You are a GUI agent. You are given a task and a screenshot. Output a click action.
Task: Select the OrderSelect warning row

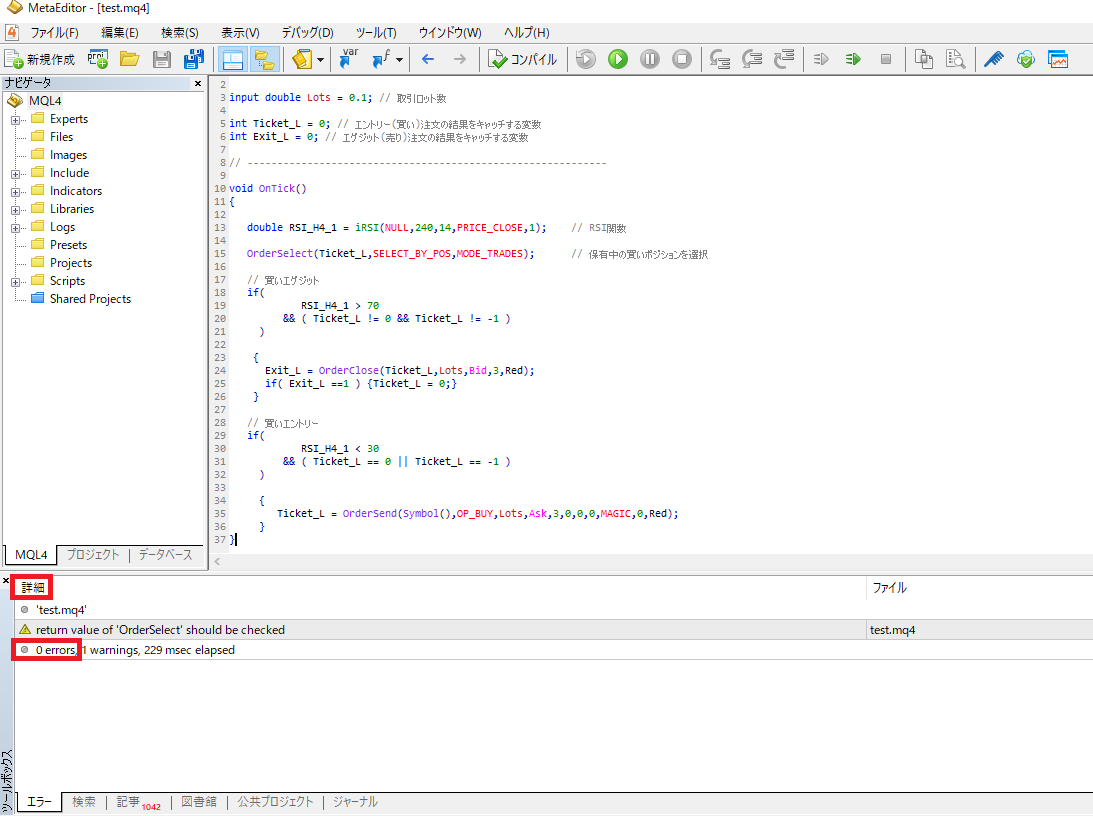[160, 630]
